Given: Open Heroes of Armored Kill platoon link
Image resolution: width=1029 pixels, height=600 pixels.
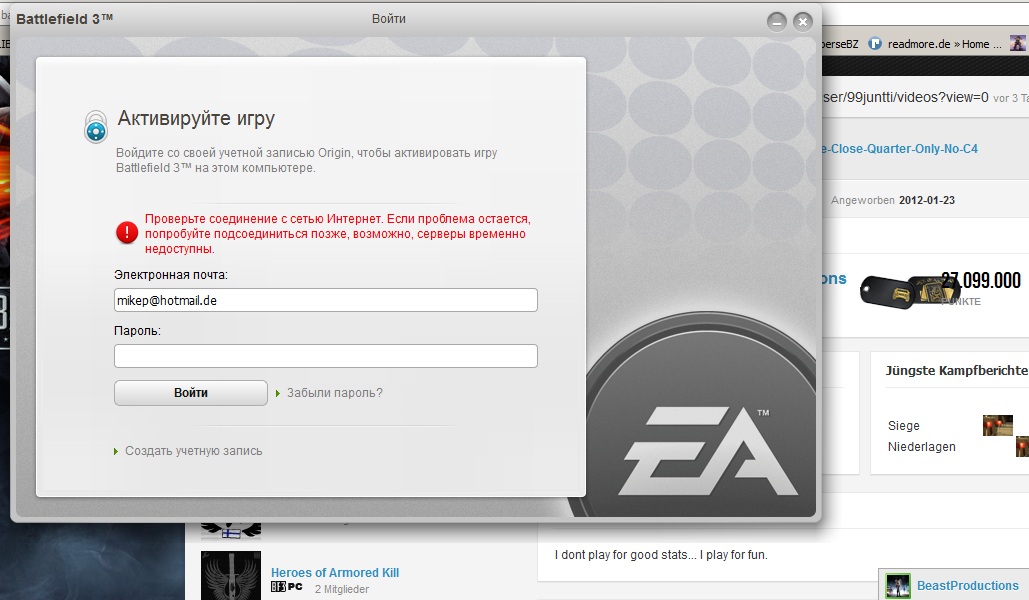Looking at the screenshot, I should click(x=335, y=572).
